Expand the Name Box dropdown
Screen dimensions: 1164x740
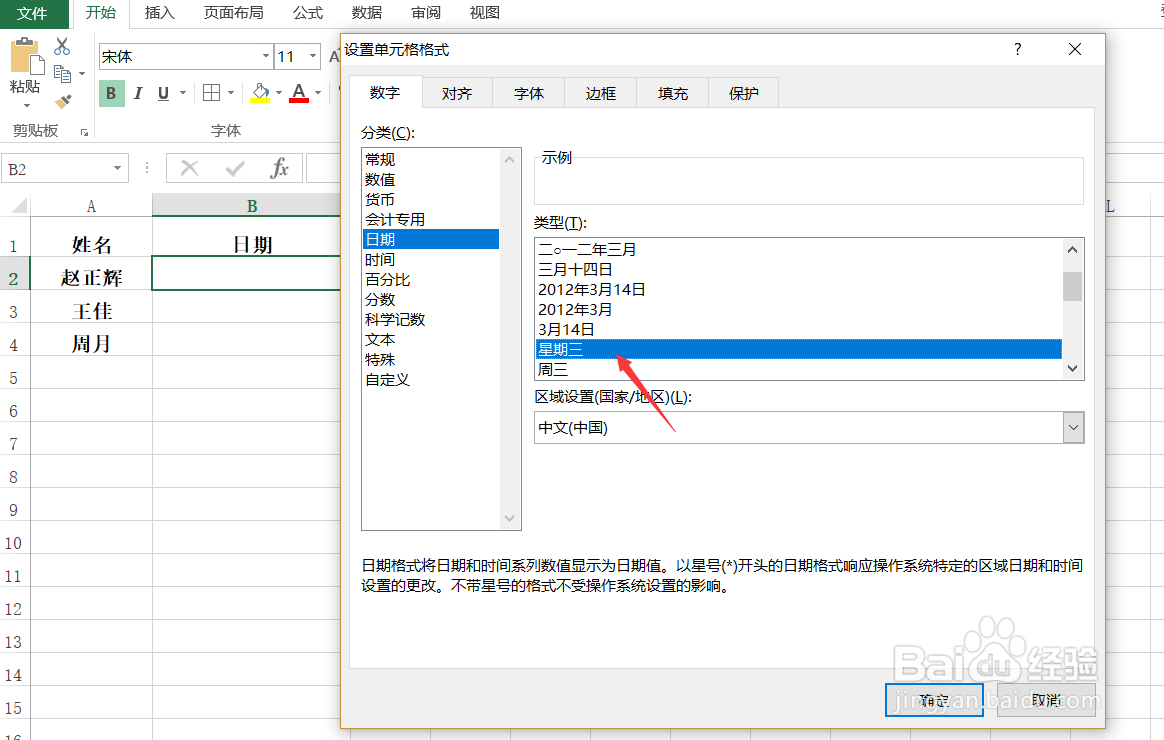pyautogui.click(x=117, y=168)
